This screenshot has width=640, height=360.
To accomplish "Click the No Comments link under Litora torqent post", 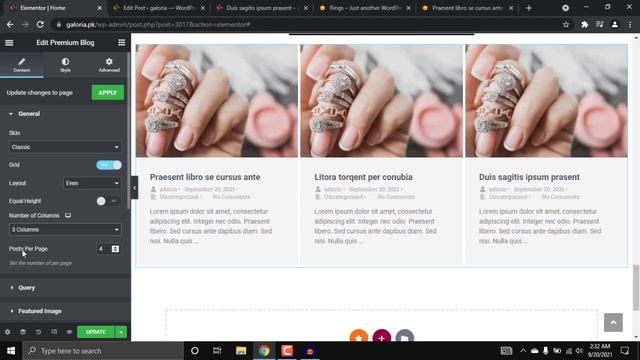I will [396, 197].
